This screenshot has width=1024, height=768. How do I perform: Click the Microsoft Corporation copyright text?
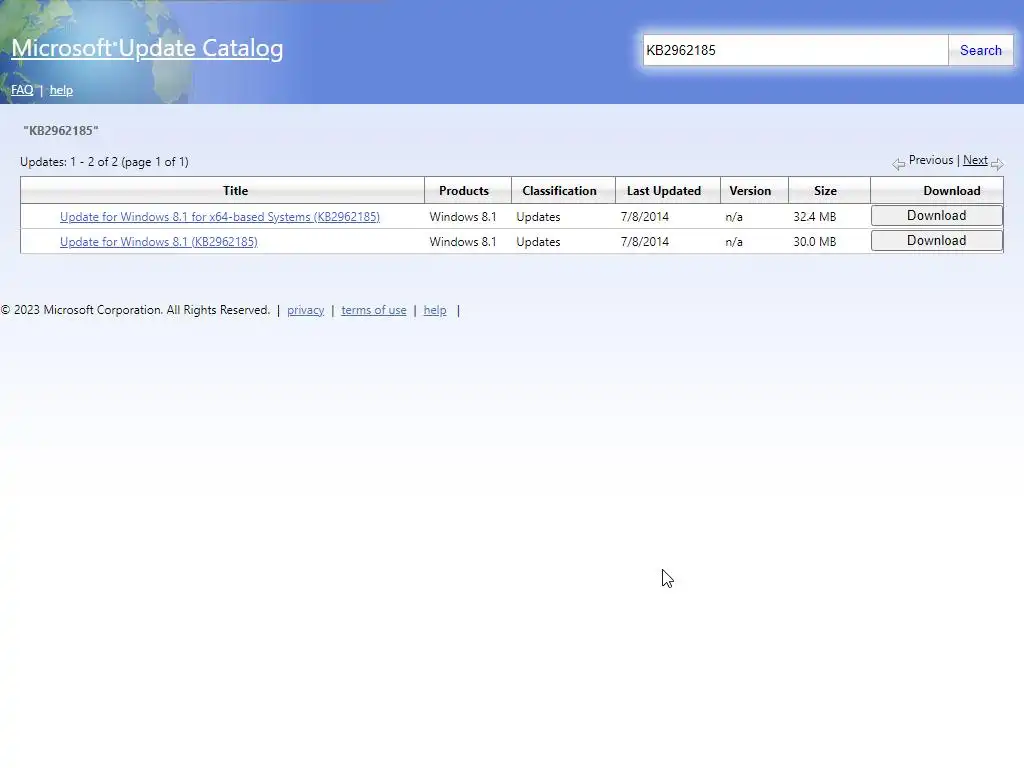coord(135,310)
